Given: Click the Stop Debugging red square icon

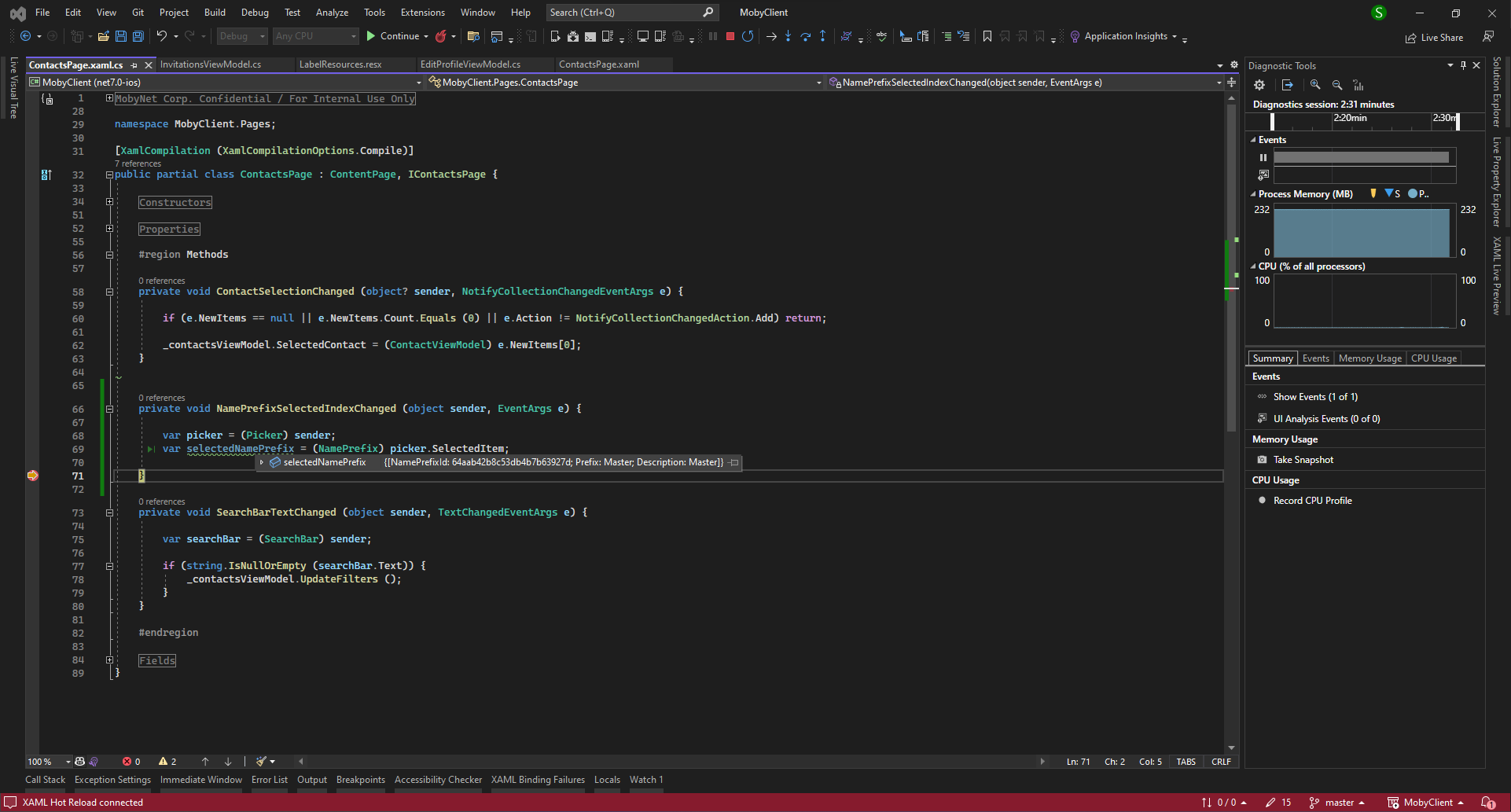Looking at the screenshot, I should [730, 36].
